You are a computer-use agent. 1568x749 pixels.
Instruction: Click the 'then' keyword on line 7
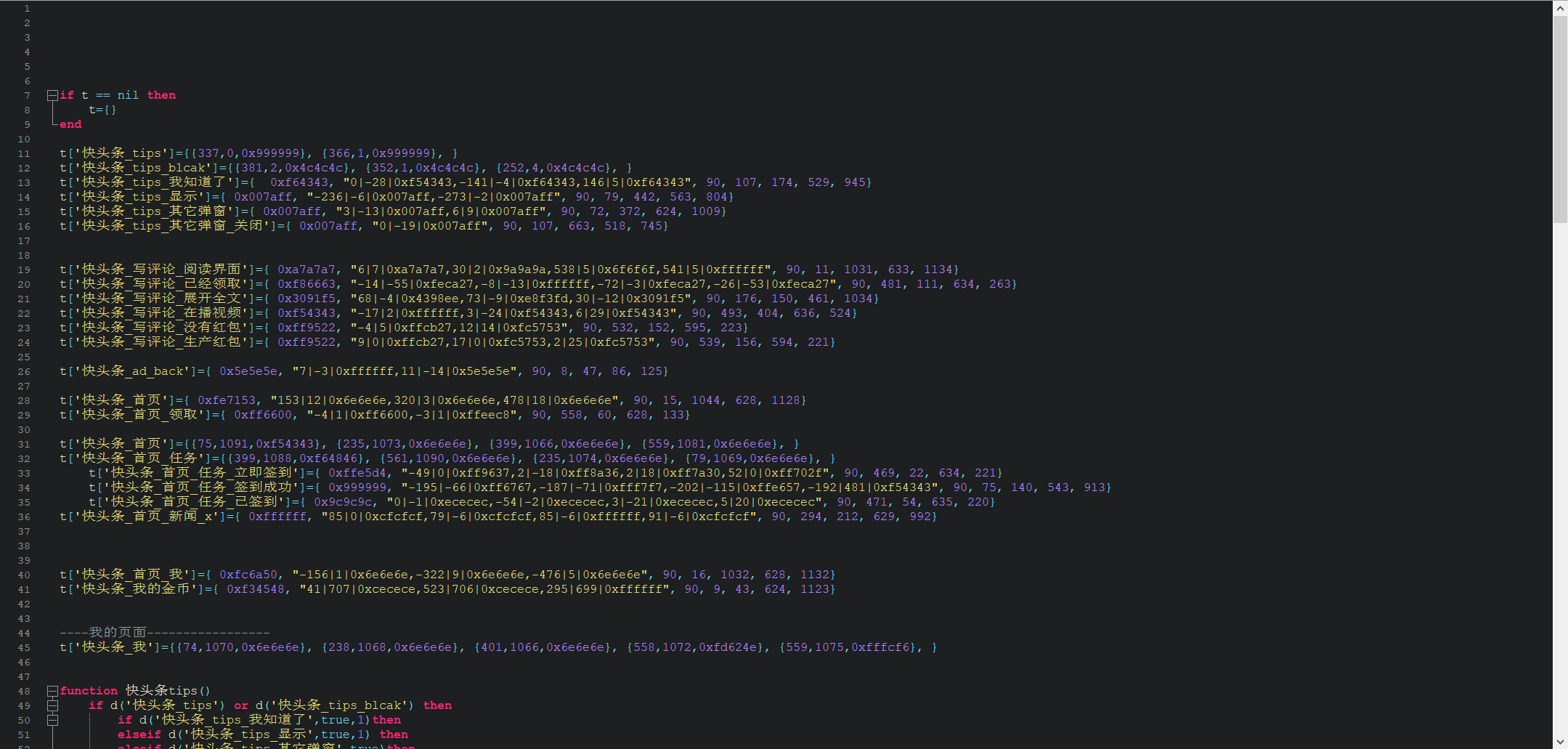[161, 95]
